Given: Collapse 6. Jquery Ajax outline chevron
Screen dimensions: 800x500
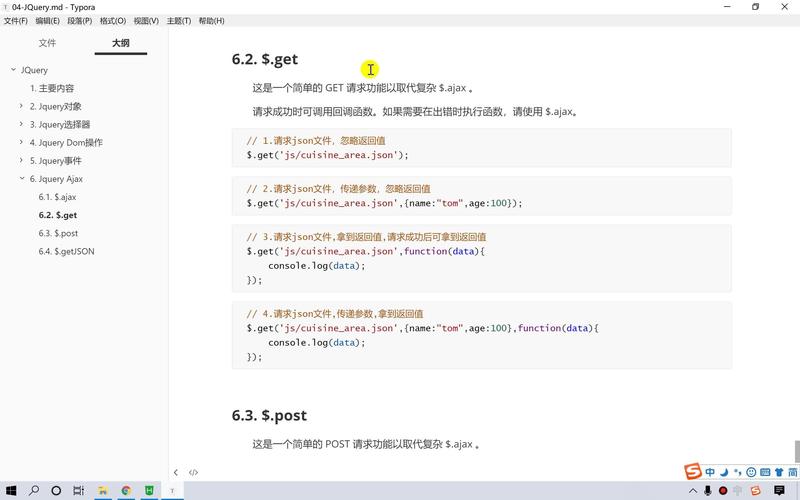Looking at the screenshot, I should pyautogui.click(x=22, y=179).
